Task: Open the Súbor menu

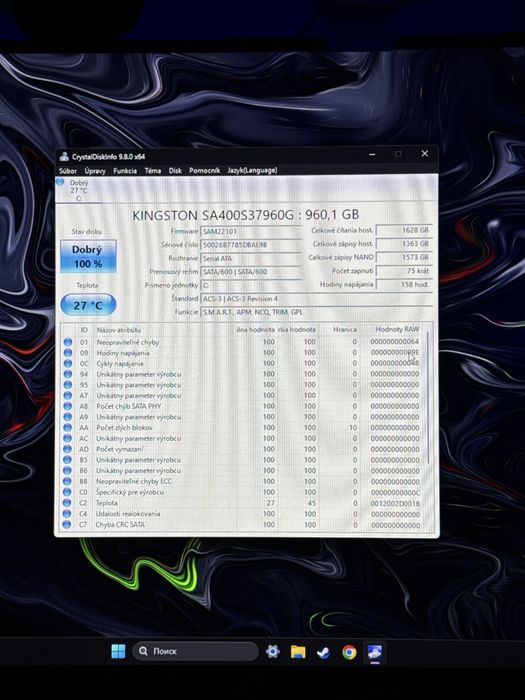Action: 68,171
